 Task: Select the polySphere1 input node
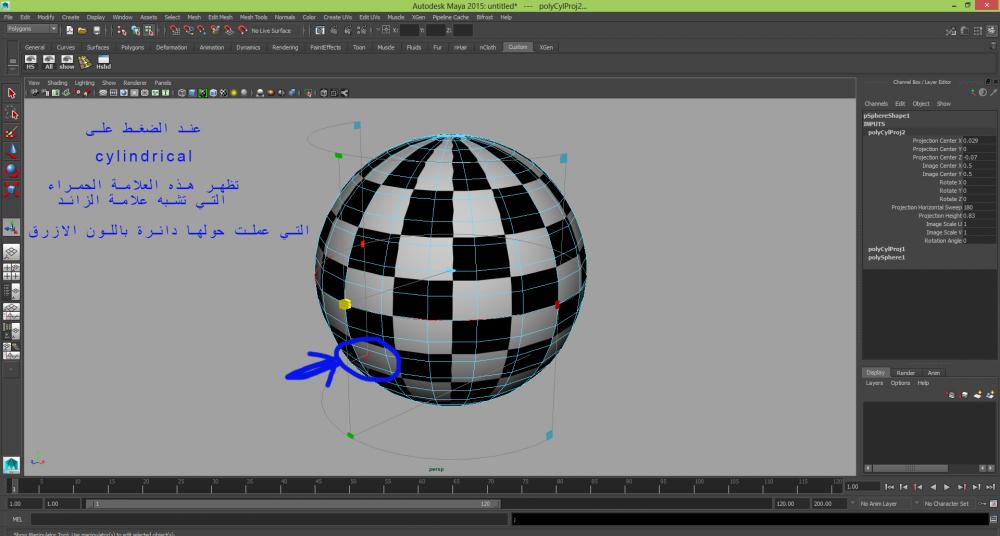886,257
